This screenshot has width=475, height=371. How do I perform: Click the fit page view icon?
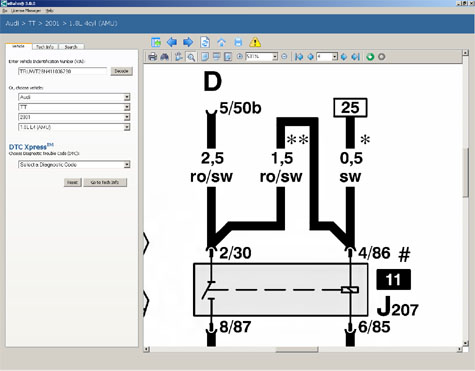pos(228,57)
